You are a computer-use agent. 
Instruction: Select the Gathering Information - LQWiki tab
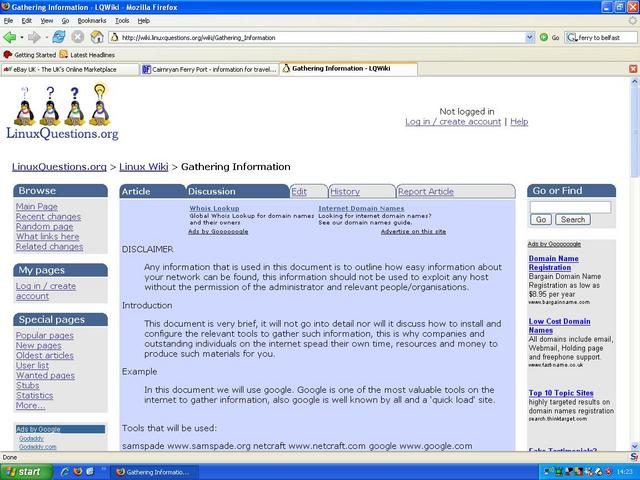click(349, 69)
